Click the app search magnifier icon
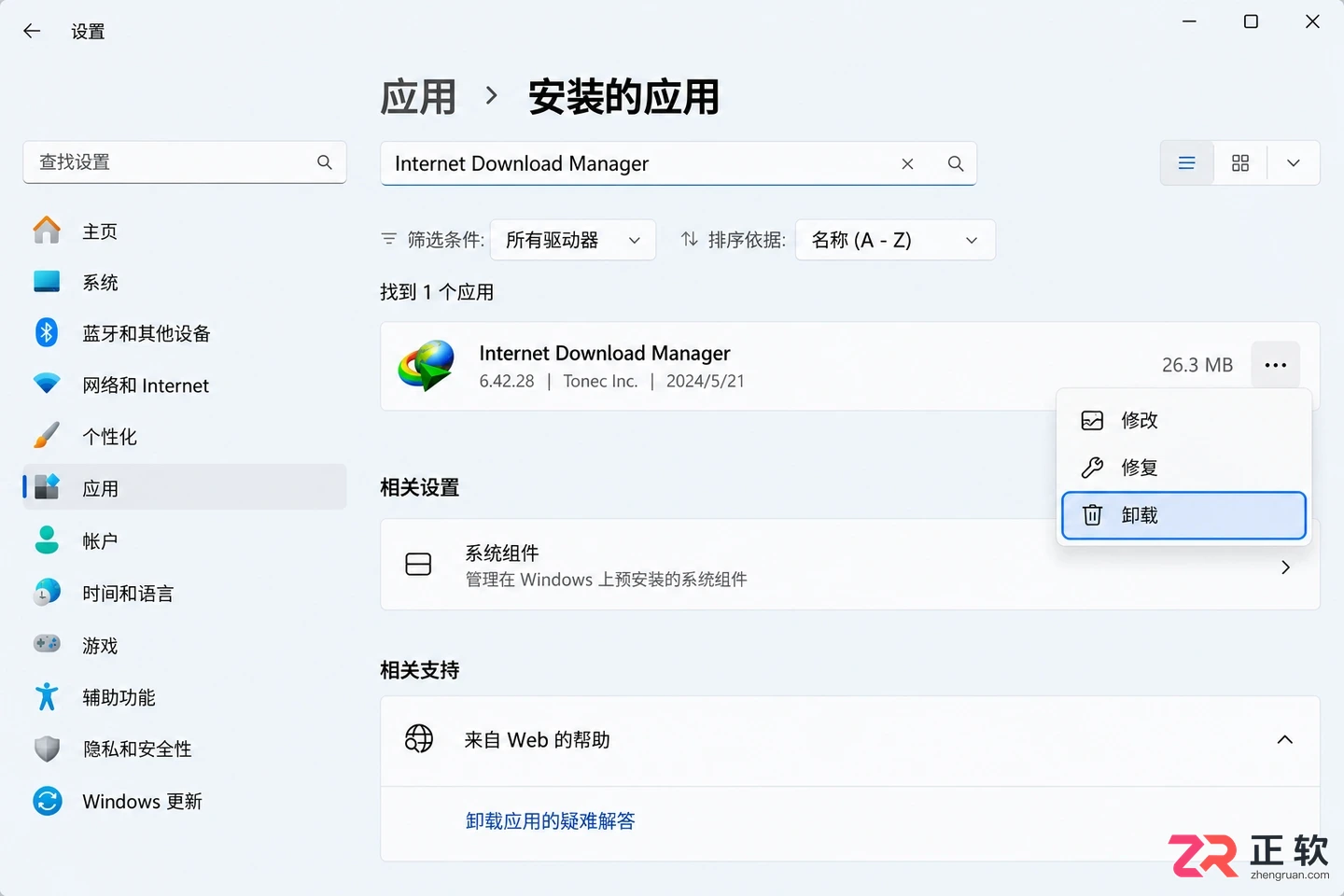1344x896 pixels. [956, 163]
